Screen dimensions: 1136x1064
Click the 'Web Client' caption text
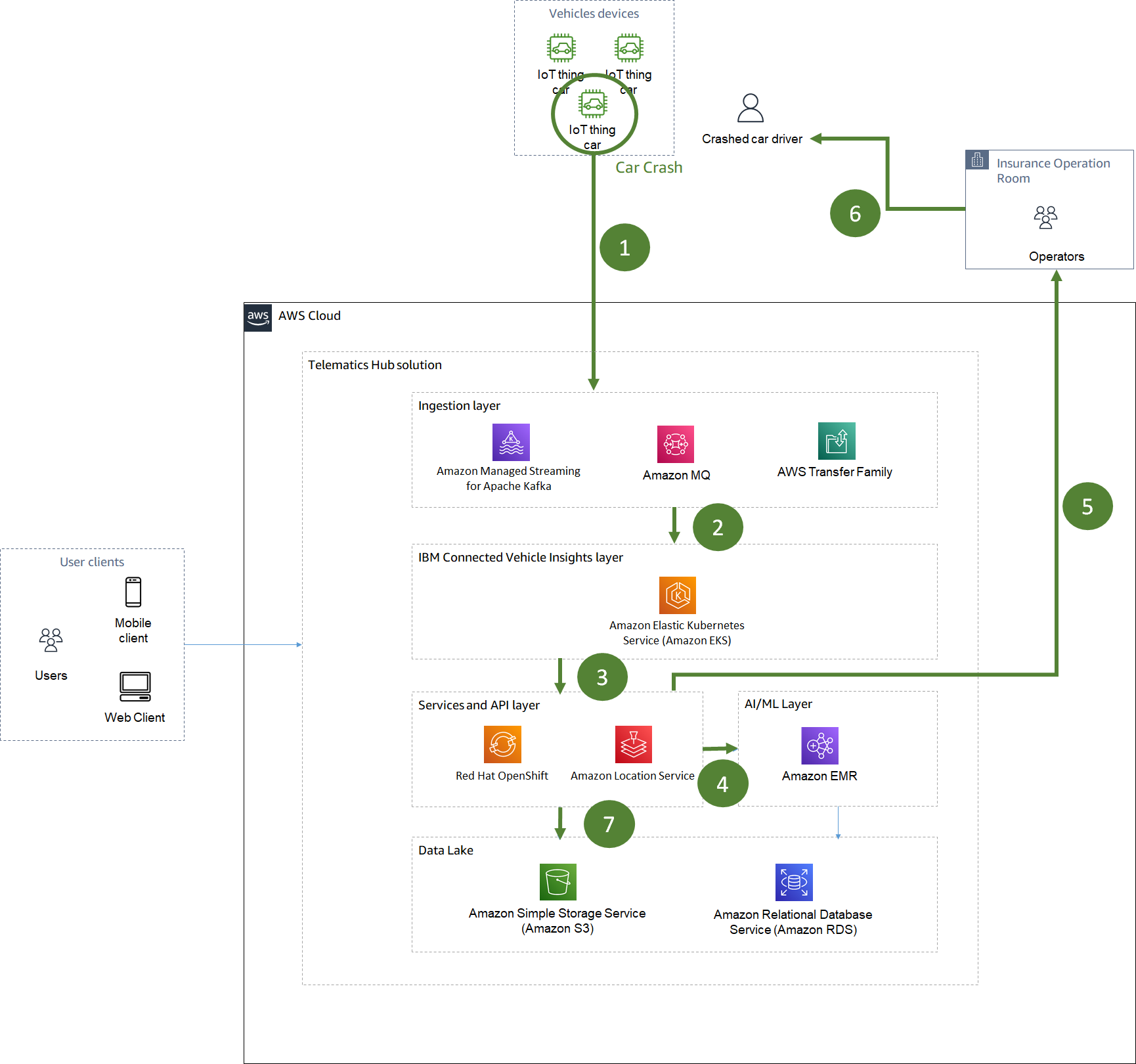(x=135, y=718)
